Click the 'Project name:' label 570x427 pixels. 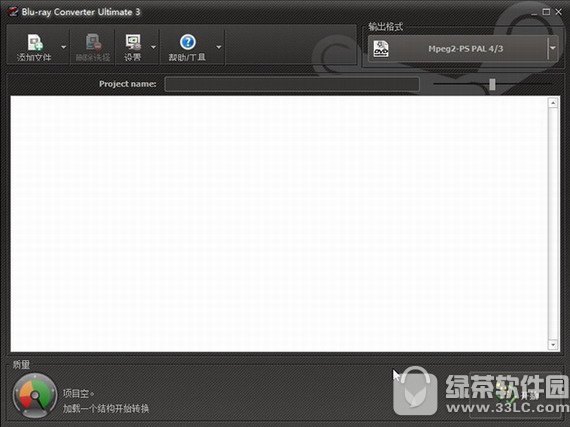[128, 84]
